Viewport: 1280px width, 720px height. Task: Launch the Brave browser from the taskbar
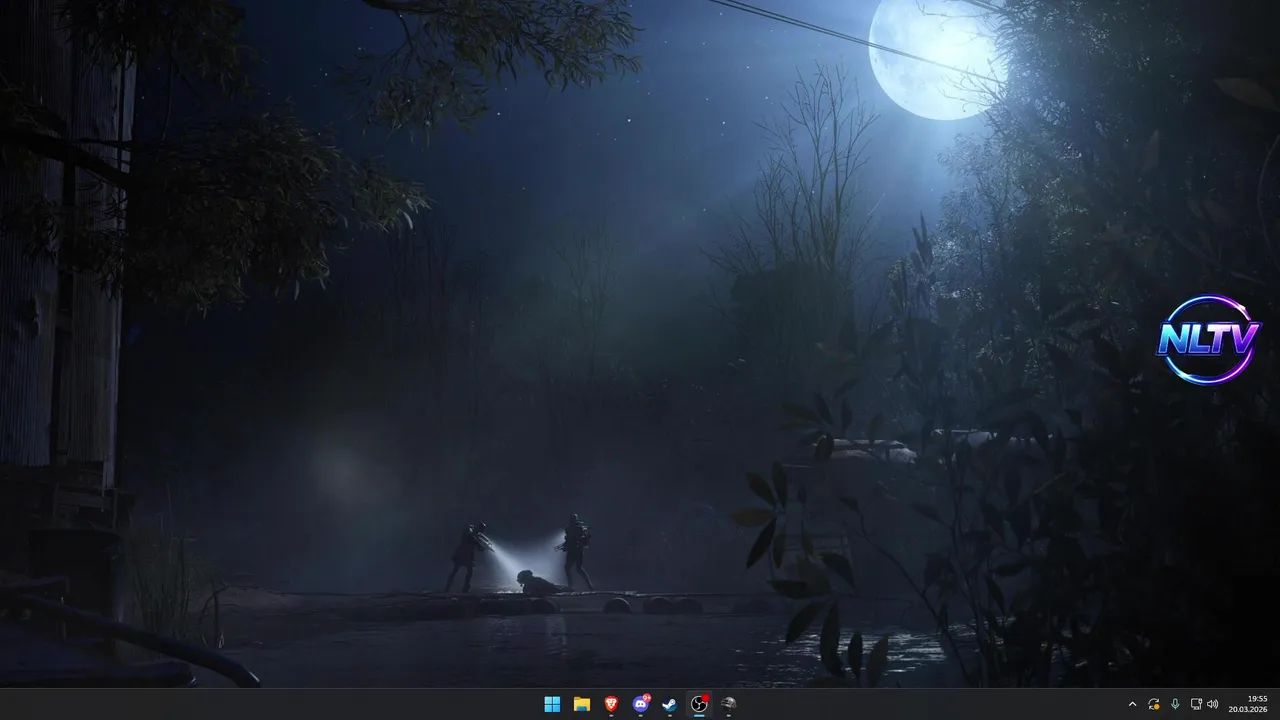(611, 704)
